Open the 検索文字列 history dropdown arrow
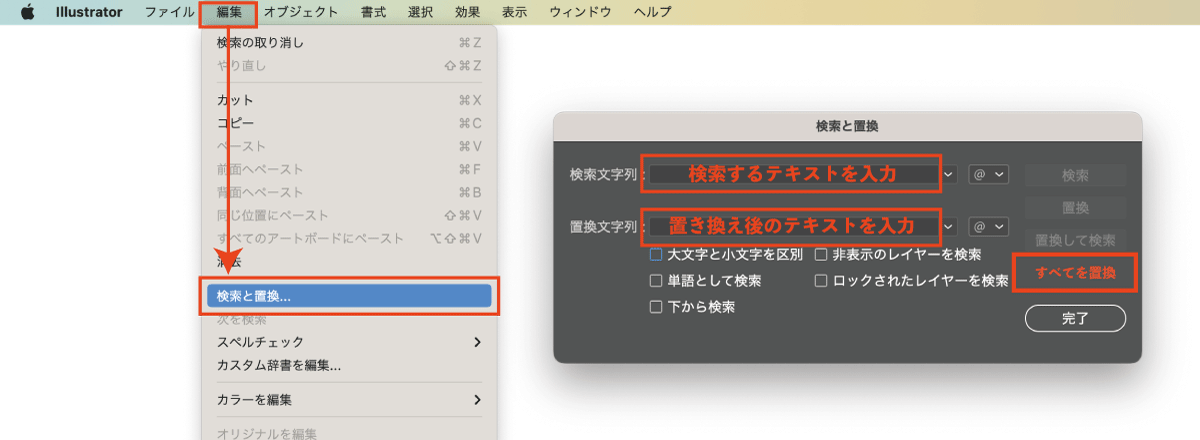The height and width of the screenshot is (440, 1200). [949, 174]
